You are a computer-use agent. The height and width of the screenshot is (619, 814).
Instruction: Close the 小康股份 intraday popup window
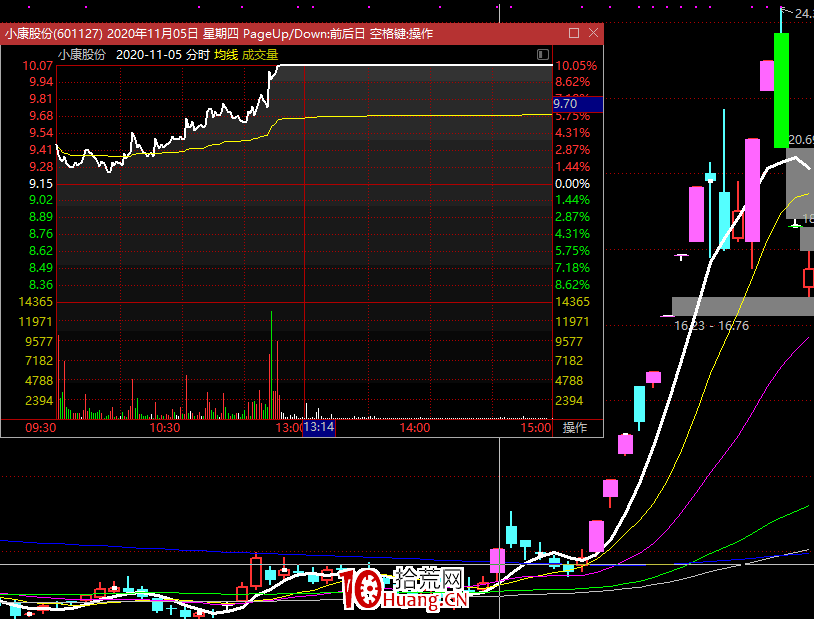click(x=593, y=33)
